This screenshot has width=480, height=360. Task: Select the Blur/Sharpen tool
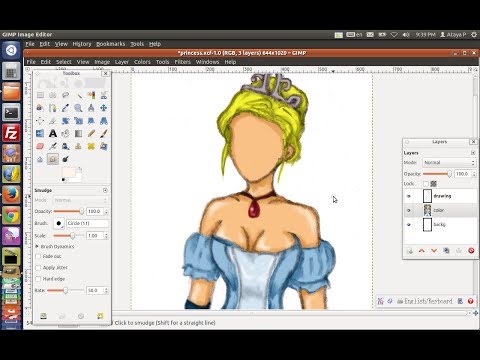(40, 159)
